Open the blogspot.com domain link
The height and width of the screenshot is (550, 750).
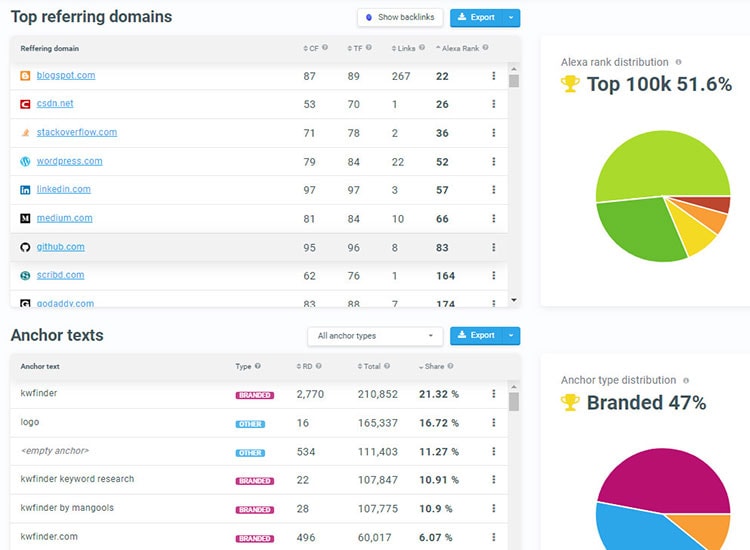click(66, 75)
